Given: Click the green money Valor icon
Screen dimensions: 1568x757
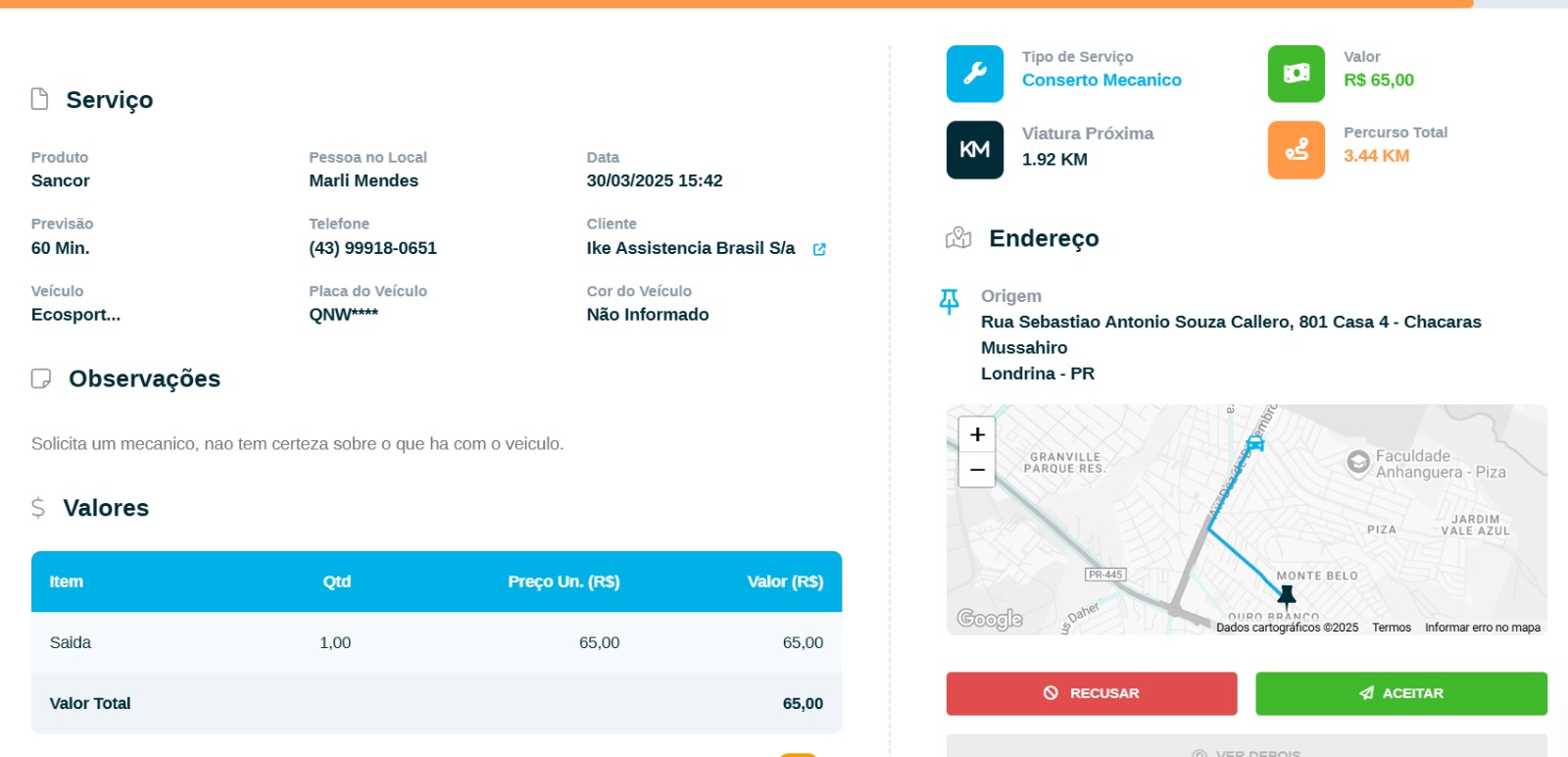Looking at the screenshot, I should (x=1296, y=74).
